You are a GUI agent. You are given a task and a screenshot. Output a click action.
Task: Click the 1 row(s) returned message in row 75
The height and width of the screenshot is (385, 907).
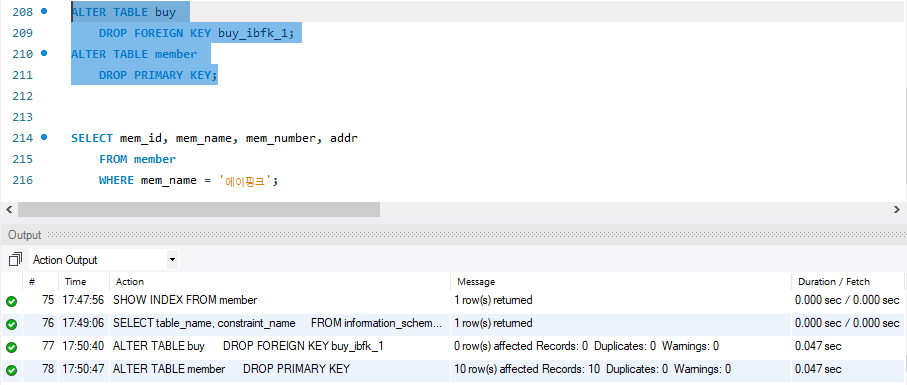493,300
